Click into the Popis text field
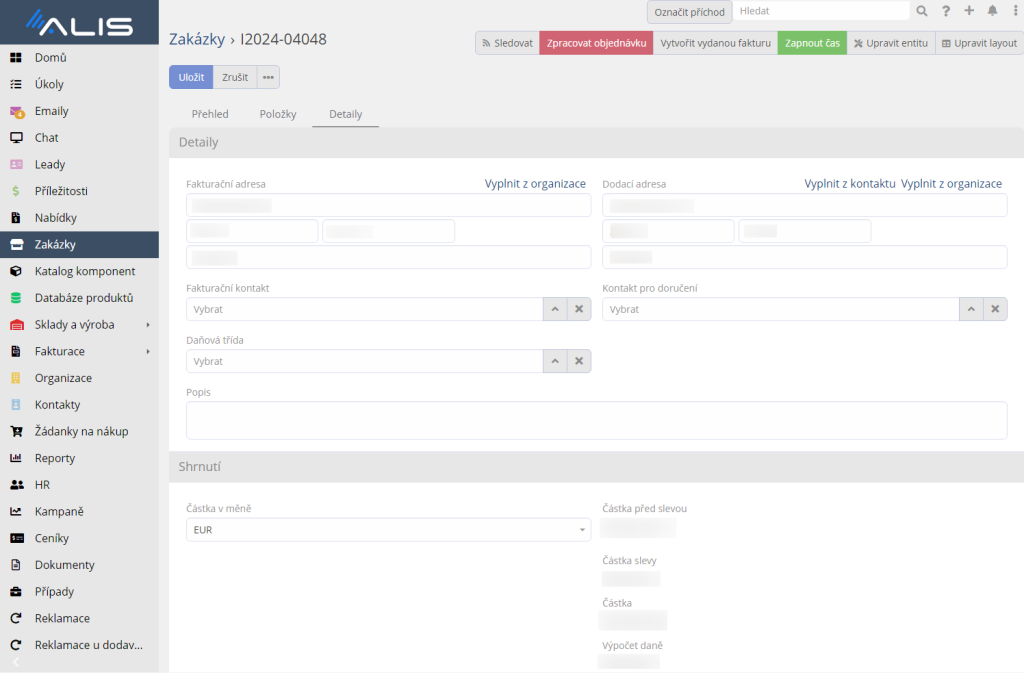This screenshot has height=673, width=1024. [x=596, y=420]
